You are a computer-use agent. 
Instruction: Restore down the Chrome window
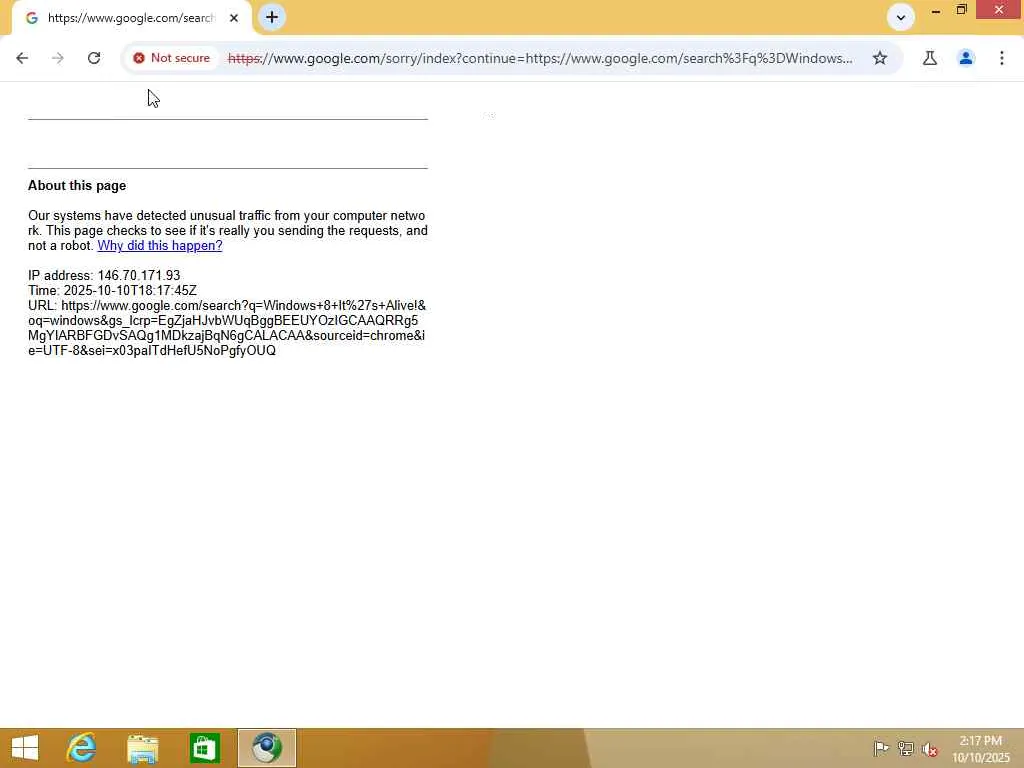[x=961, y=10]
